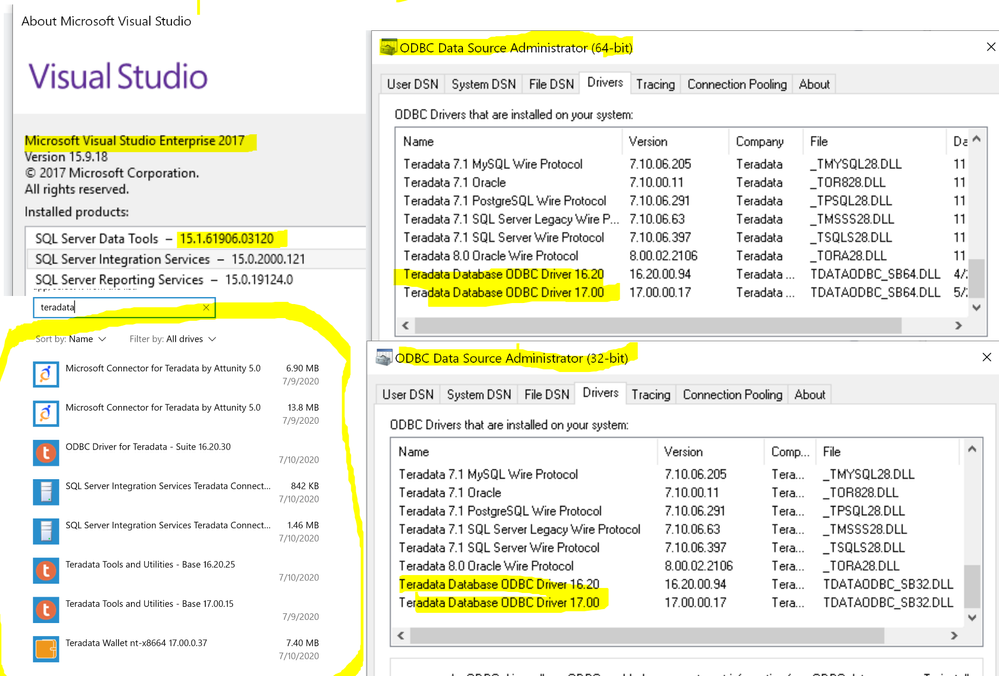Select Teradata Database ODBC Driver 17.00 in 64-bit list
This screenshot has height=676, width=999.
(x=504, y=293)
